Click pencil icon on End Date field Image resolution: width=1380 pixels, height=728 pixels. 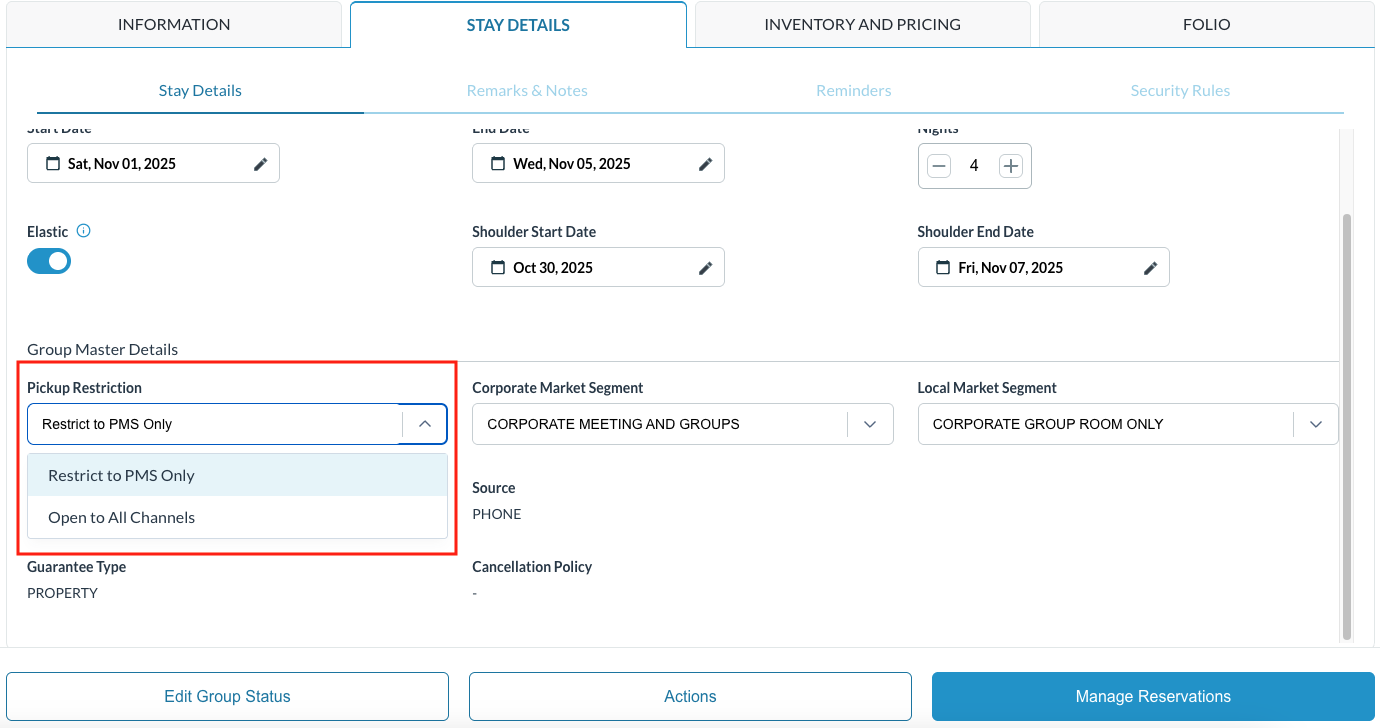point(705,164)
